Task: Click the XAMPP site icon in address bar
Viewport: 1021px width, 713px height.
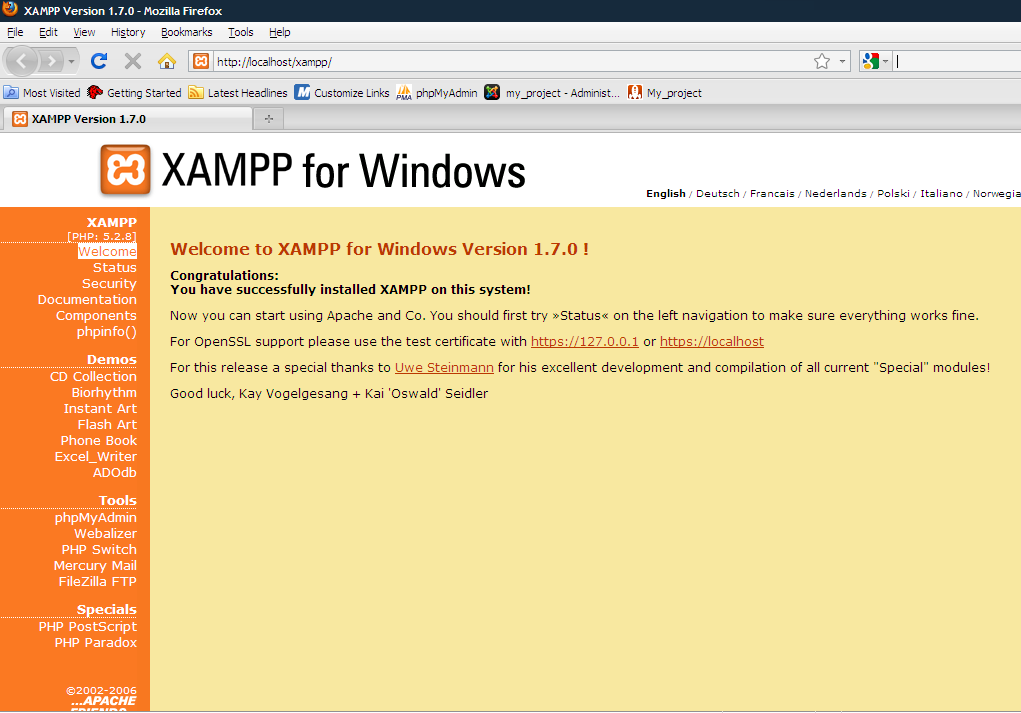Action: pos(201,61)
